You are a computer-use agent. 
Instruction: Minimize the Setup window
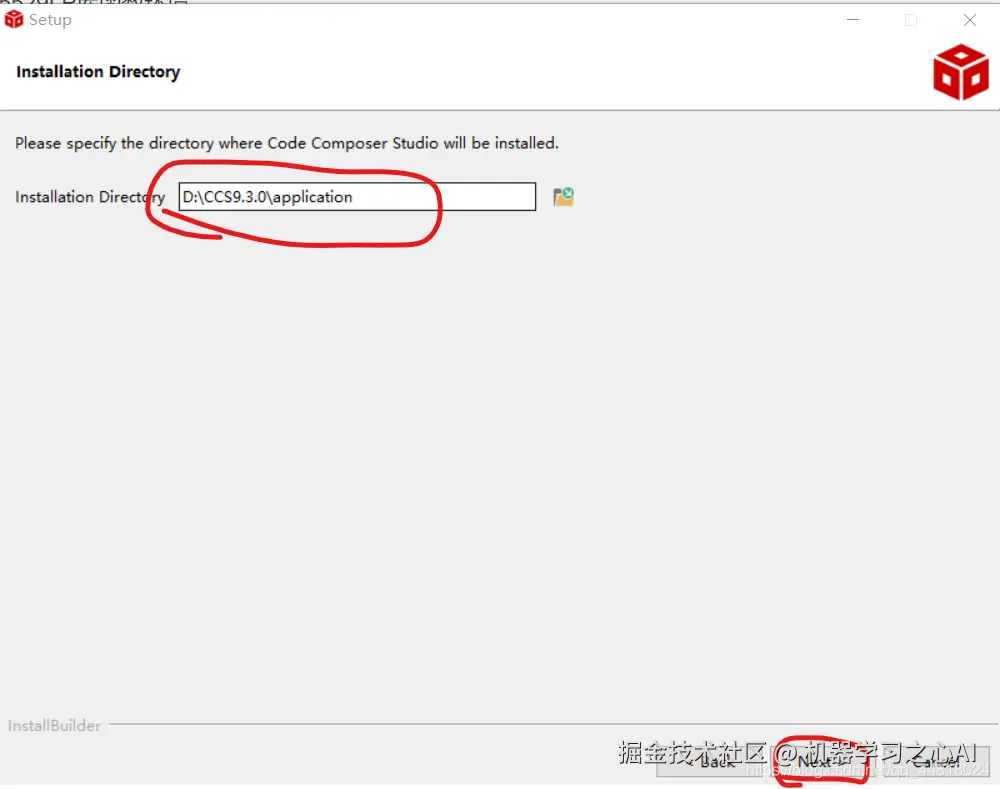click(x=853, y=20)
